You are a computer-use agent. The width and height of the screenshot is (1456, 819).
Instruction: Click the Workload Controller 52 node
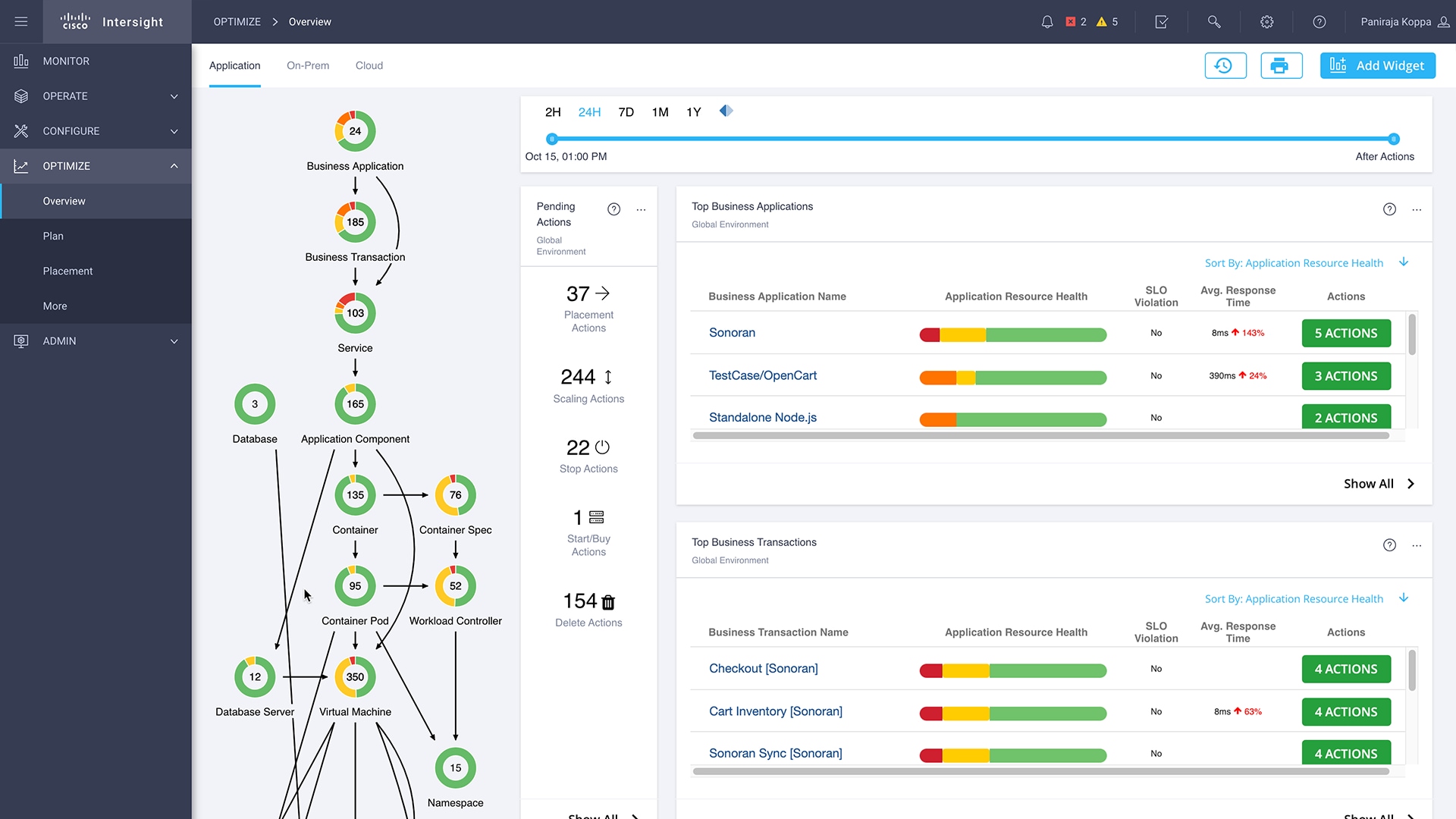pos(455,586)
